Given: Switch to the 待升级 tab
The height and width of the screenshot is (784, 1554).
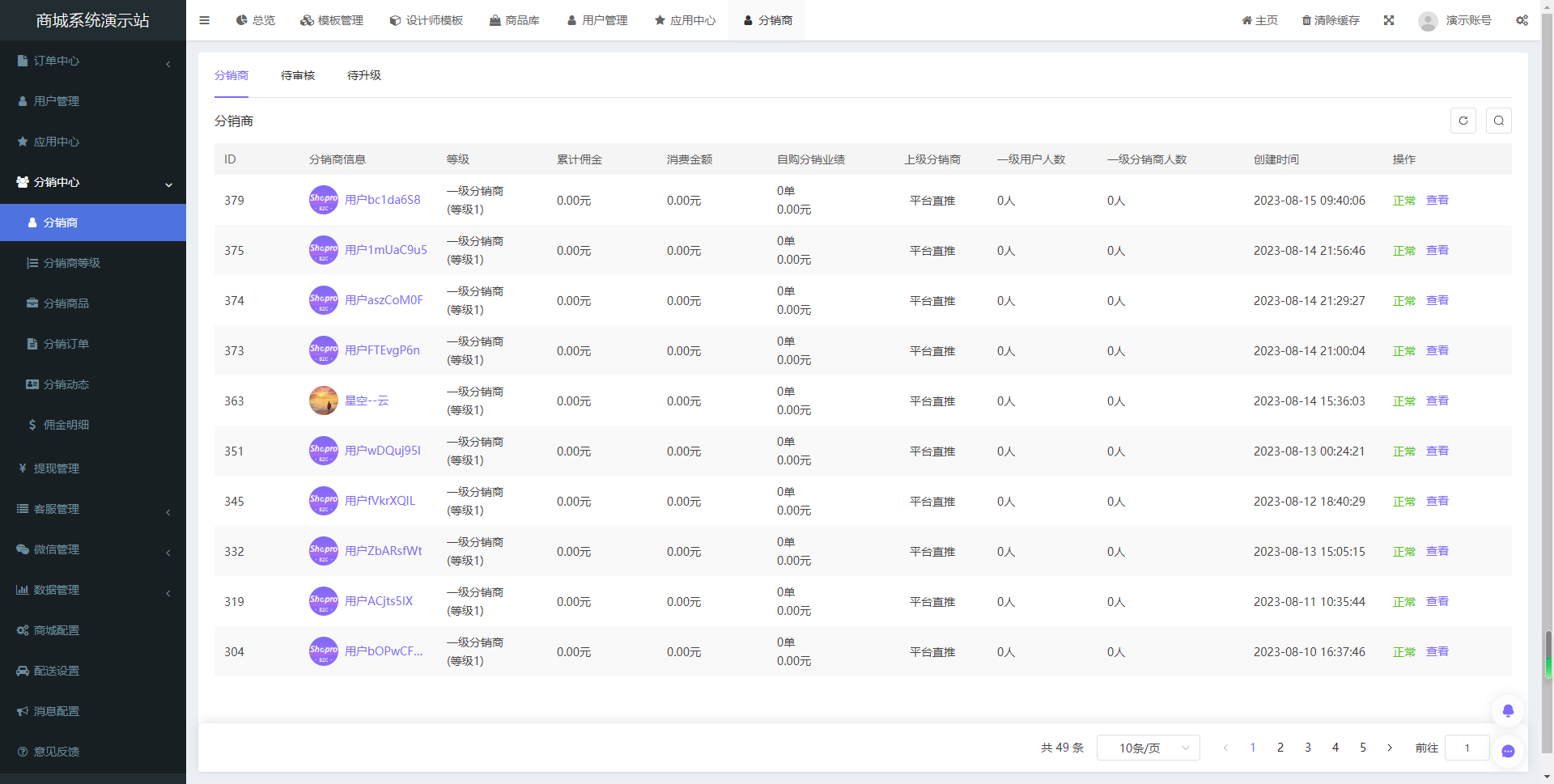Looking at the screenshot, I should point(364,75).
